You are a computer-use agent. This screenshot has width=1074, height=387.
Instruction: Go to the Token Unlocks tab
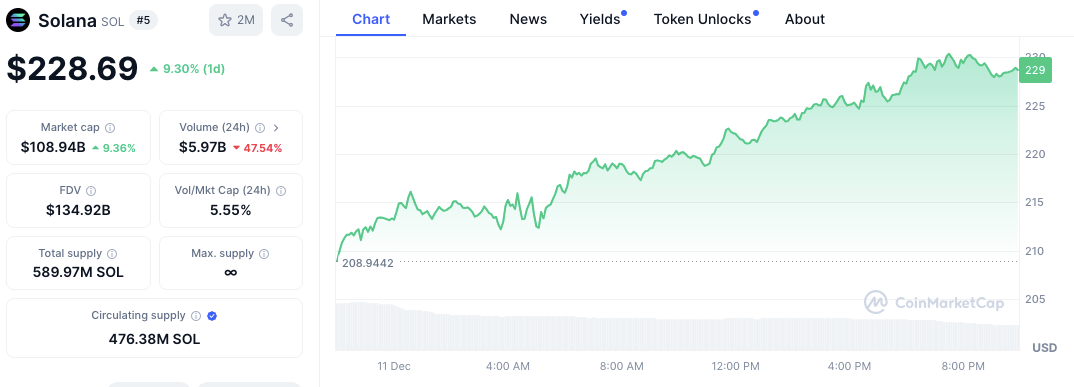[x=703, y=19]
